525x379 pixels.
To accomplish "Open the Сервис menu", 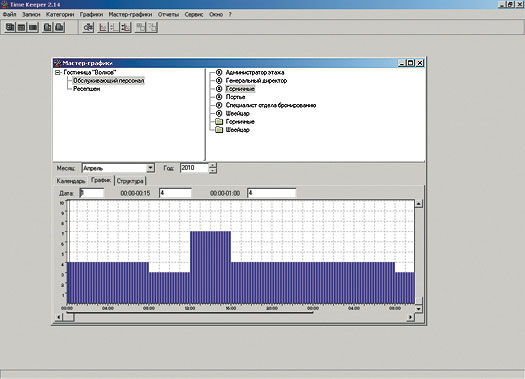I will click(194, 14).
